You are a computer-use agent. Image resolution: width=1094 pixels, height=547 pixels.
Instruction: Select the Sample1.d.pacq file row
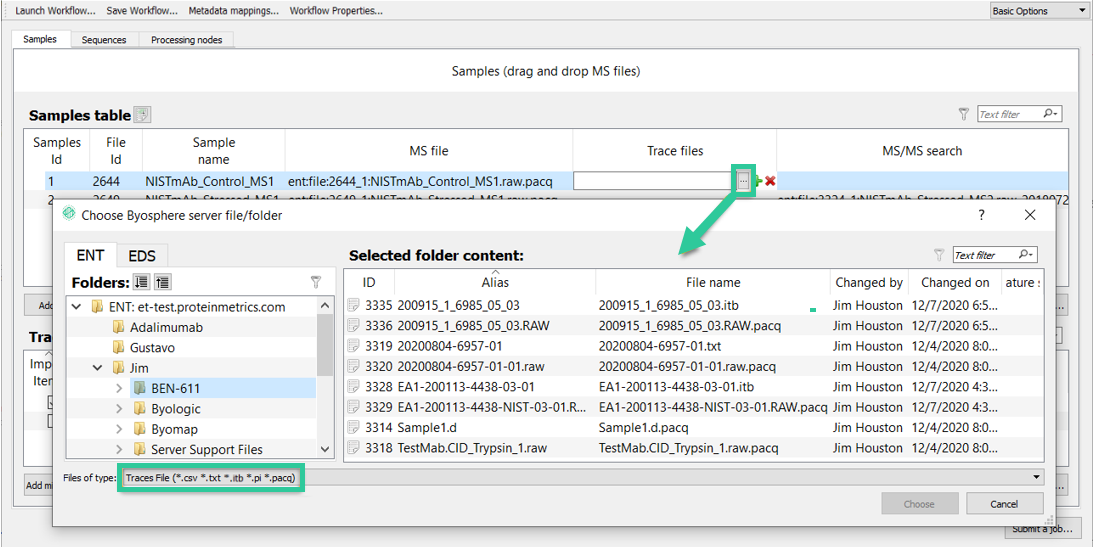tap(694, 428)
